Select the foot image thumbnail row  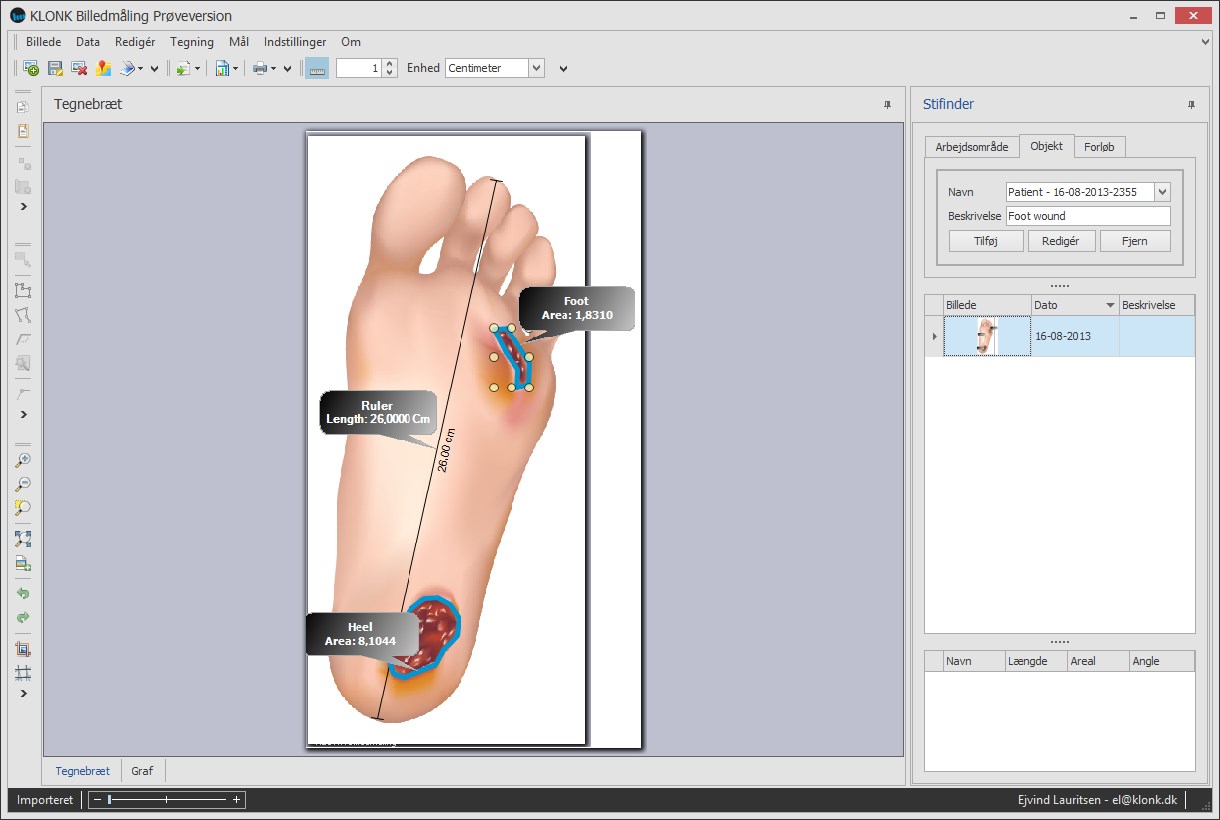(x=987, y=336)
